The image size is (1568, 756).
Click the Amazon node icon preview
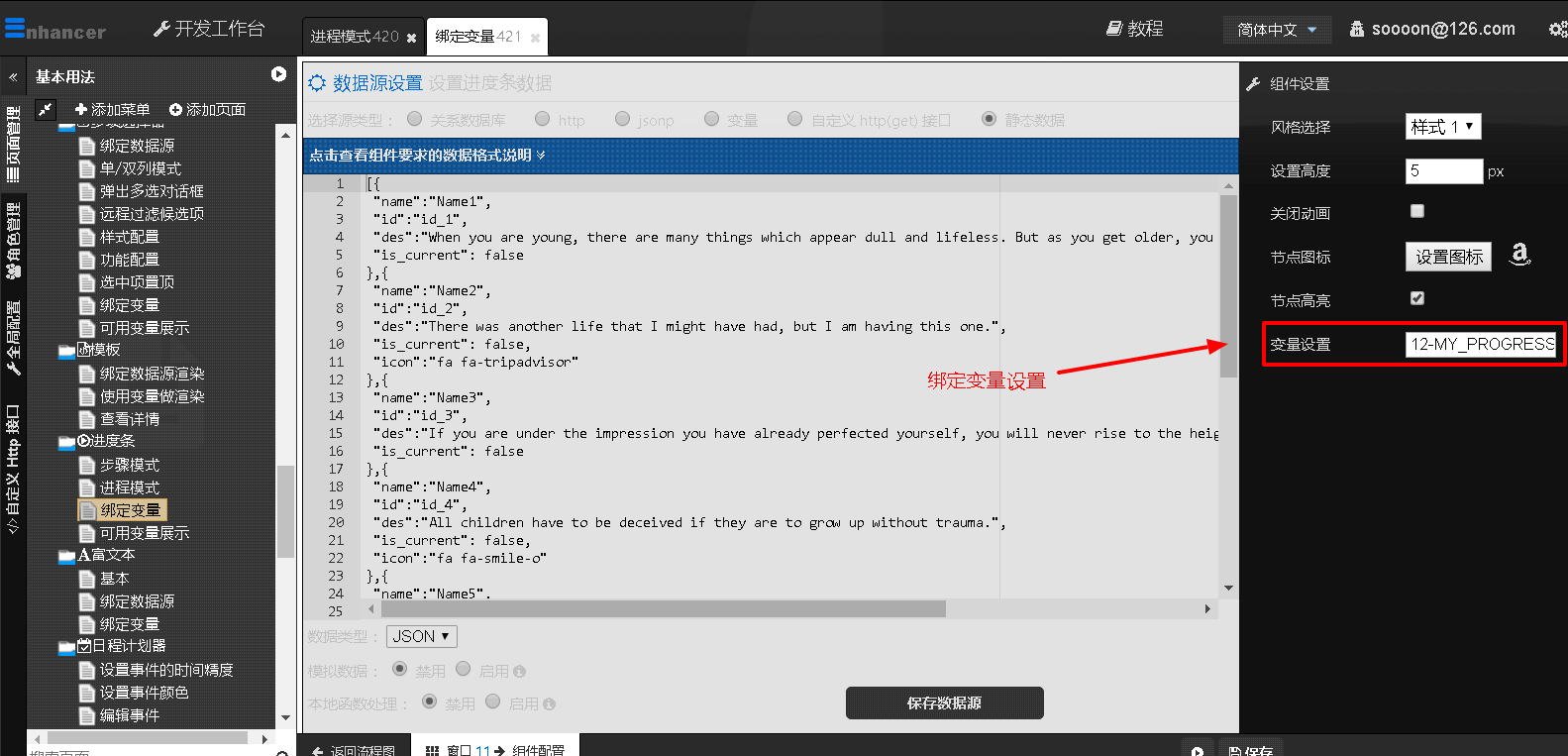coord(1519,256)
